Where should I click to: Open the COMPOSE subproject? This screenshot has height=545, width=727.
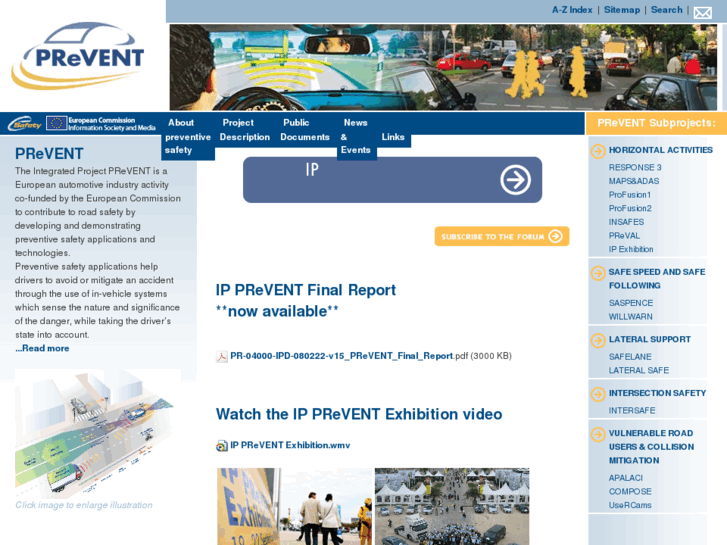(630, 491)
